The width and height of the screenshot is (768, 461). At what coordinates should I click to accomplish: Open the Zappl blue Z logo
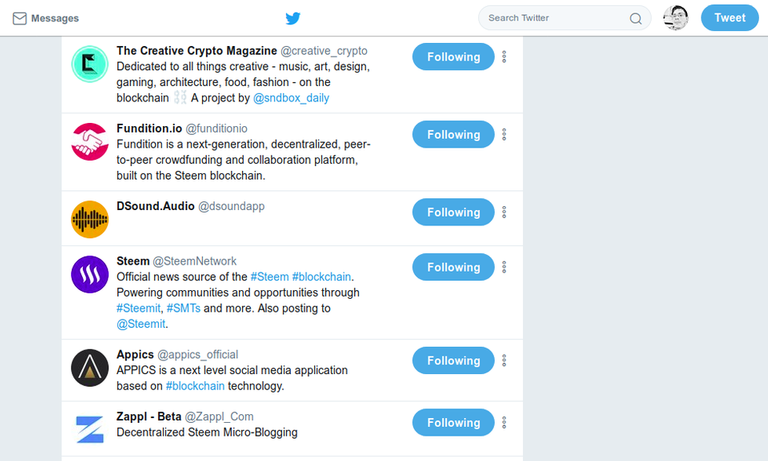(x=90, y=429)
